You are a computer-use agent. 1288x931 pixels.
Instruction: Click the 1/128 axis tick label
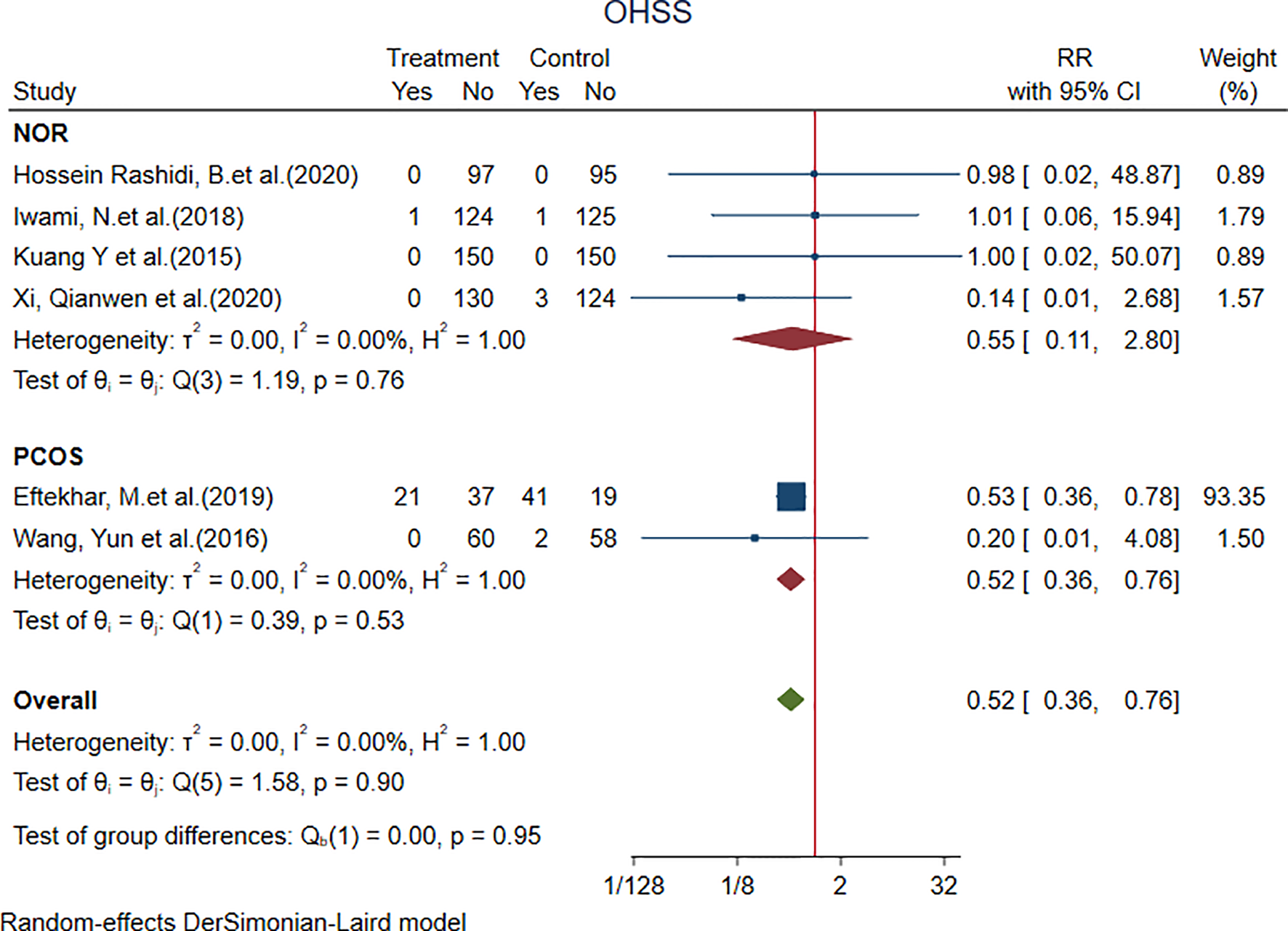tap(634, 885)
